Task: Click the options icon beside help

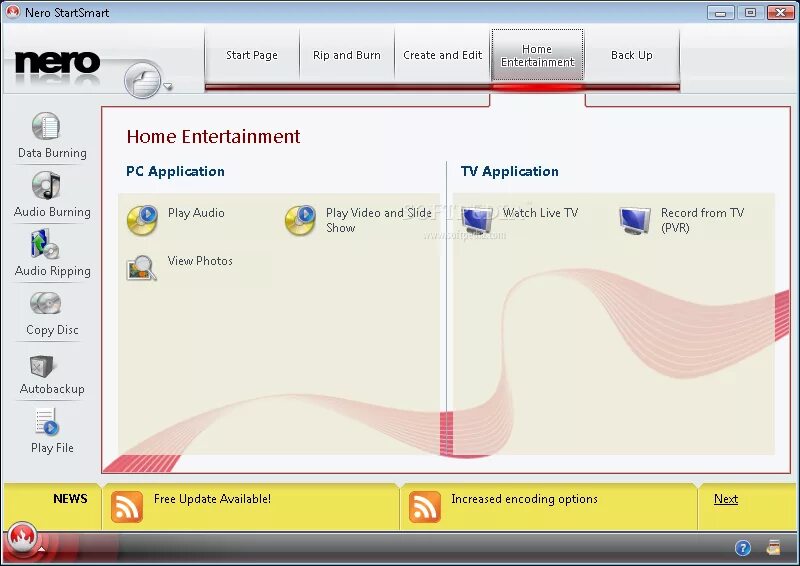Action: coord(773,547)
